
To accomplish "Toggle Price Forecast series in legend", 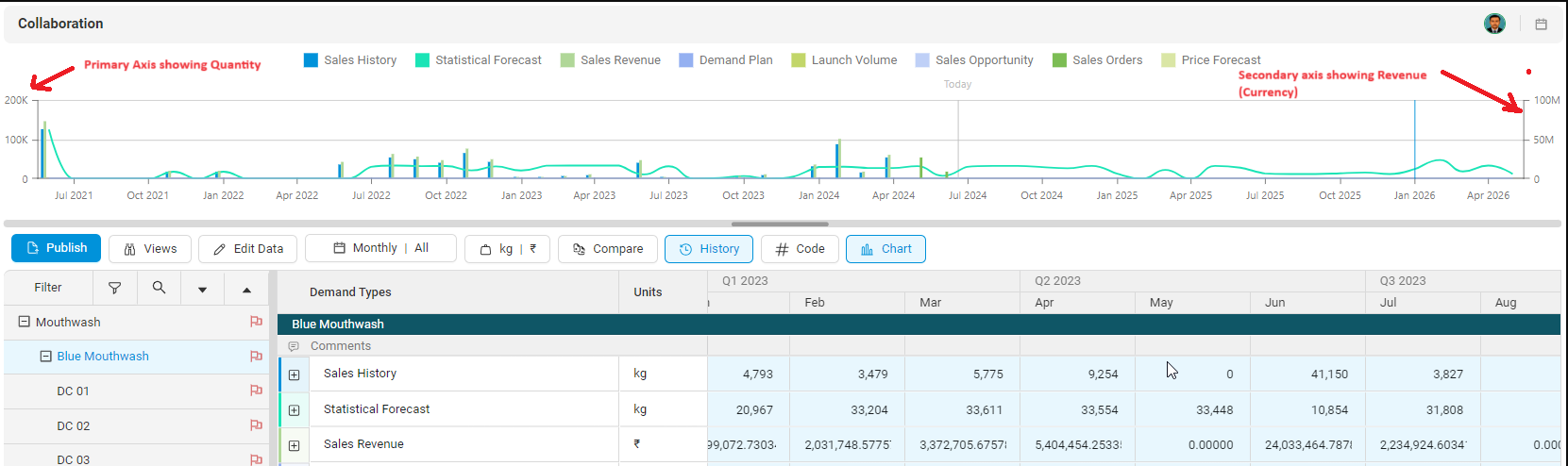I will [1211, 59].
